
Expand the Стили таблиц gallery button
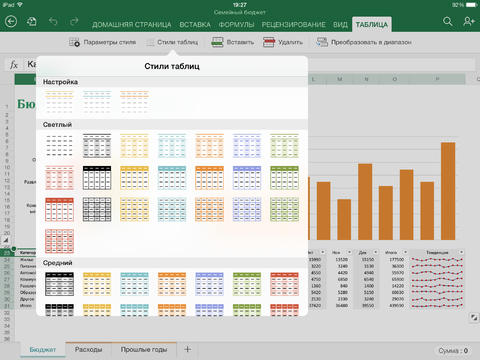[x=172, y=42]
